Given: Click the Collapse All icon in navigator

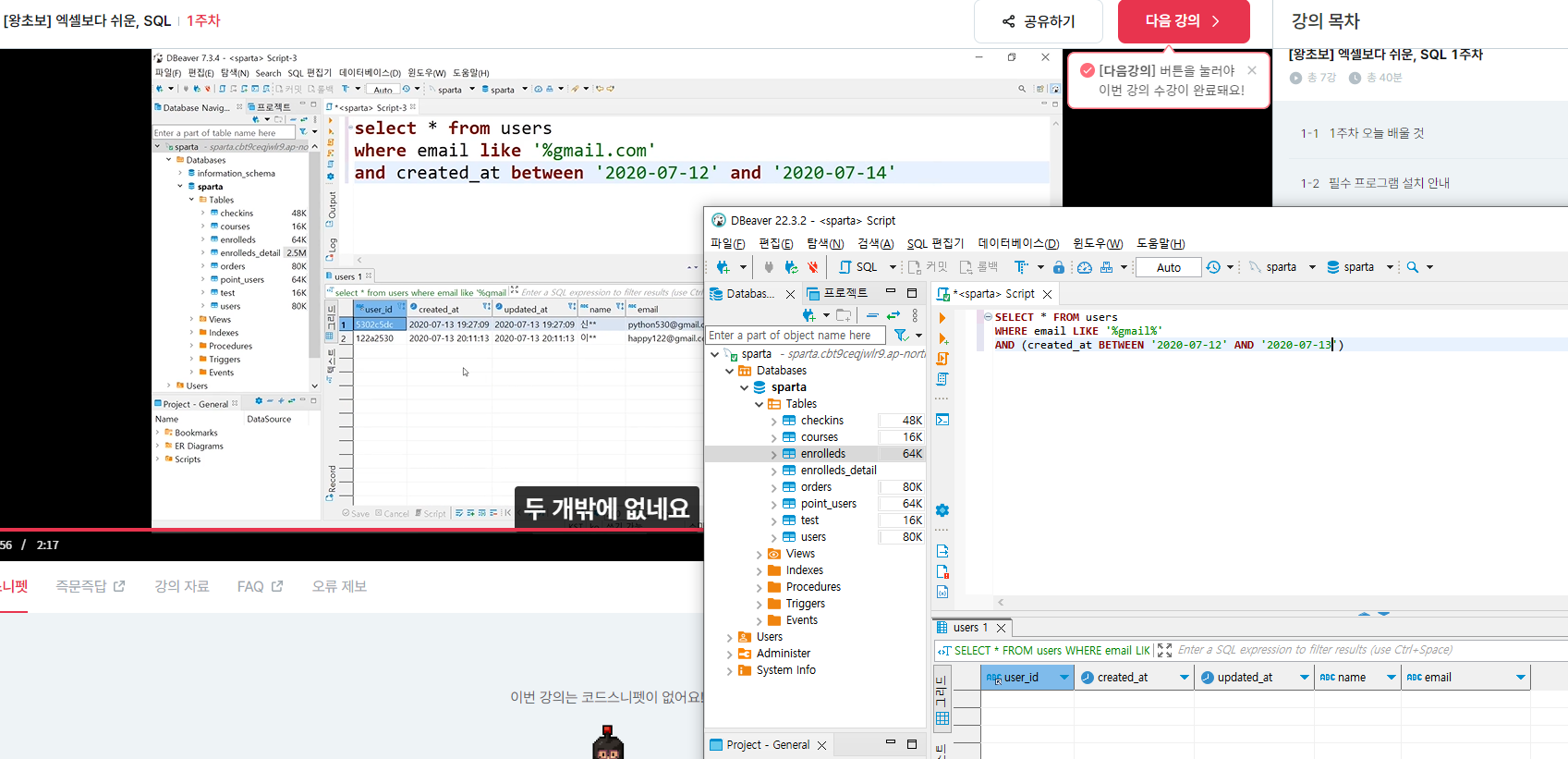Looking at the screenshot, I should click(872, 315).
